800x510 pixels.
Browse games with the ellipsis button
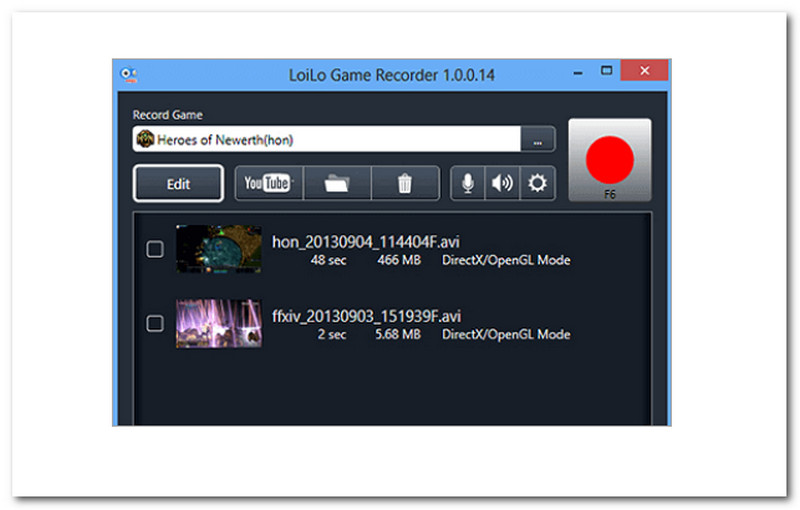coord(538,139)
